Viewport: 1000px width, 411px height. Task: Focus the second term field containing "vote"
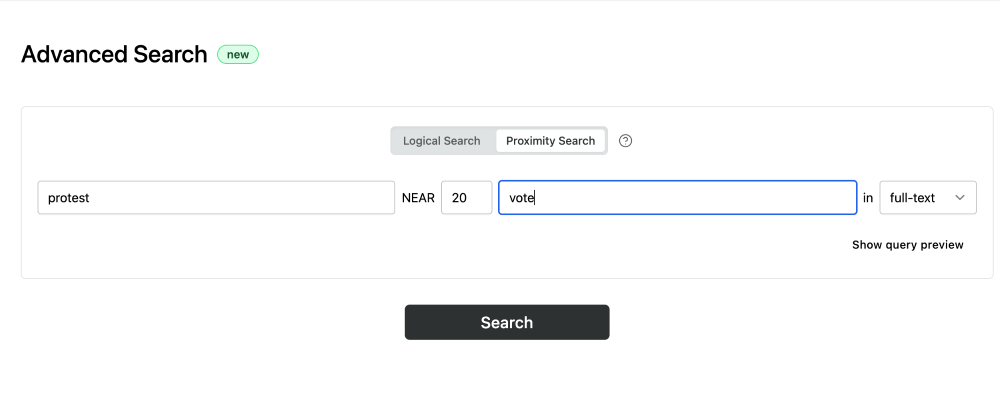[677, 198]
